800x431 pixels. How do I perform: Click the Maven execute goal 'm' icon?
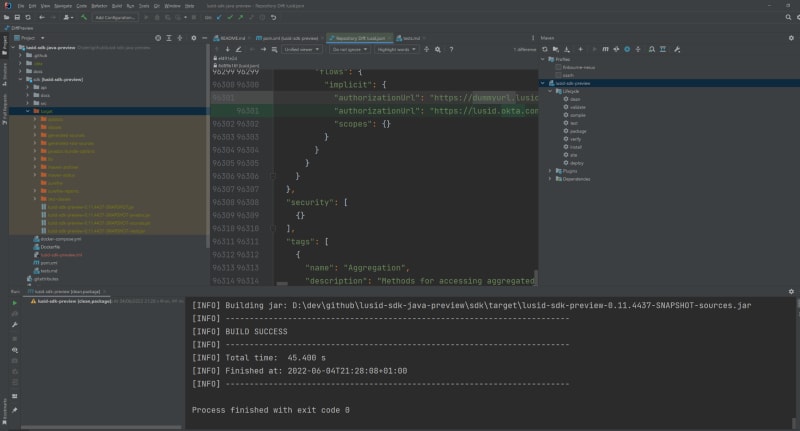click(x=605, y=49)
